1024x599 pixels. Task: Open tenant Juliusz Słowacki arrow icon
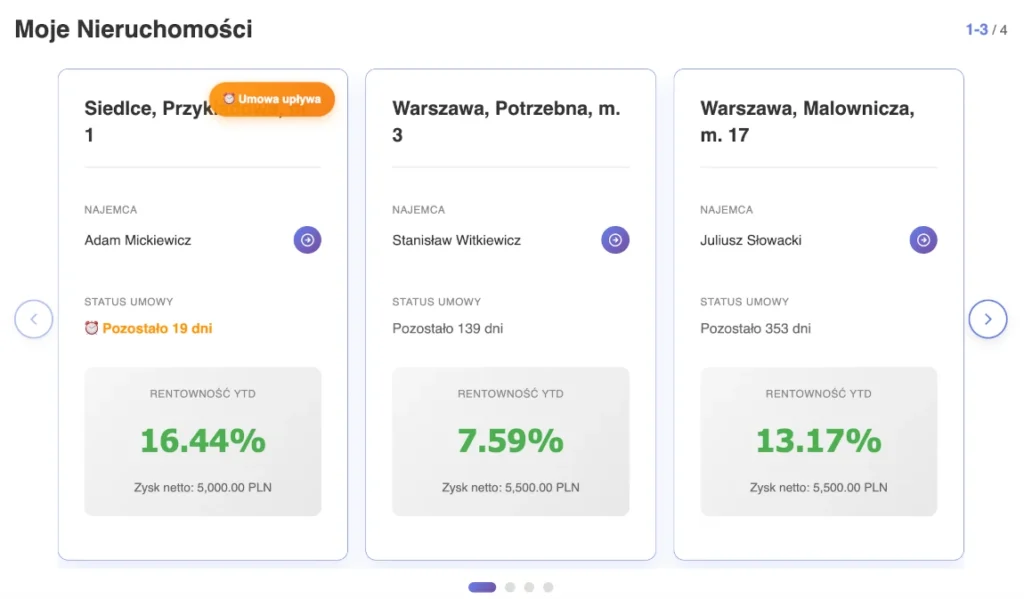pyautogui.click(x=923, y=240)
